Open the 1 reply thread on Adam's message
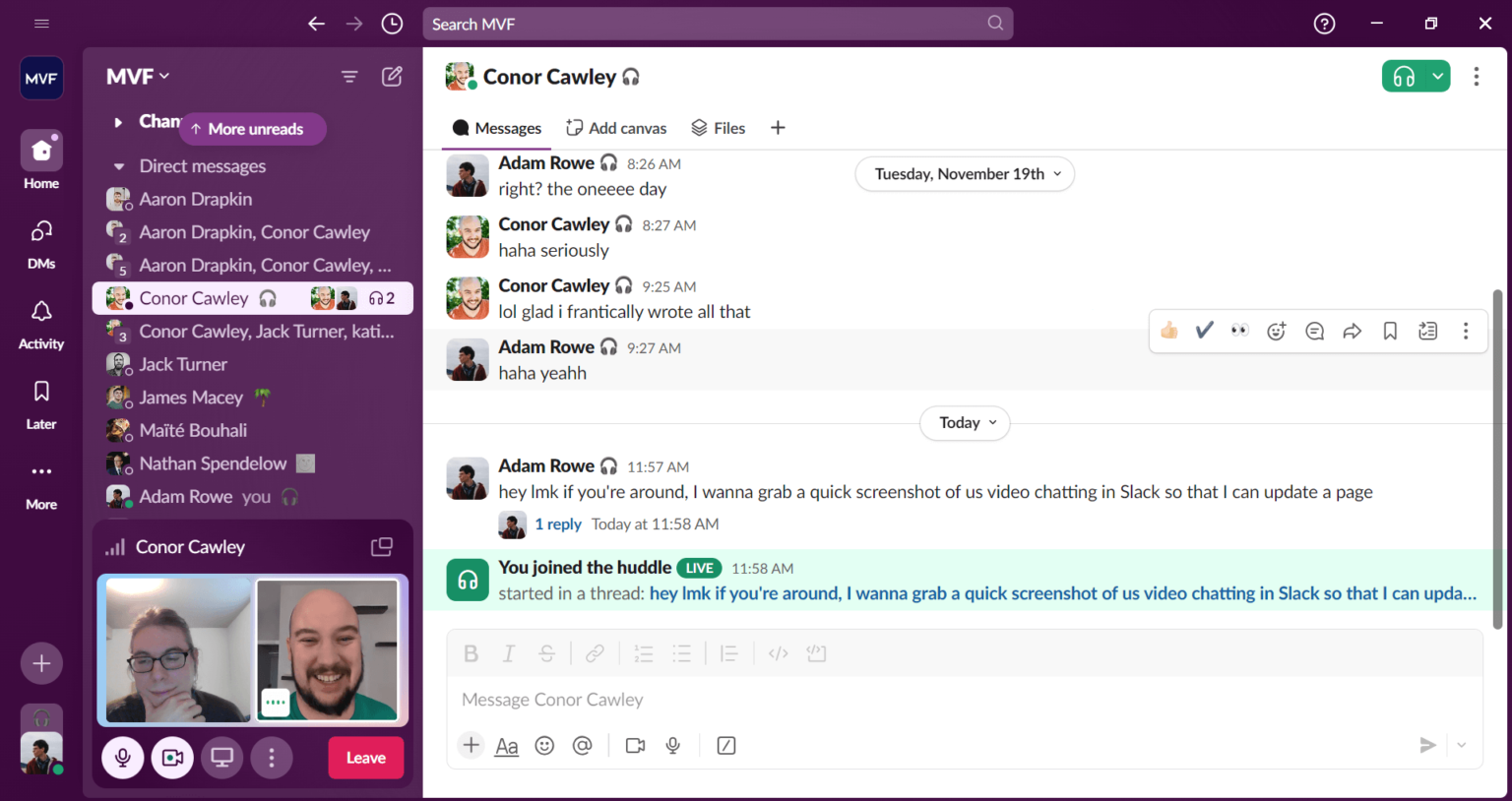The height and width of the screenshot is (801, 1512). (558, 524)
